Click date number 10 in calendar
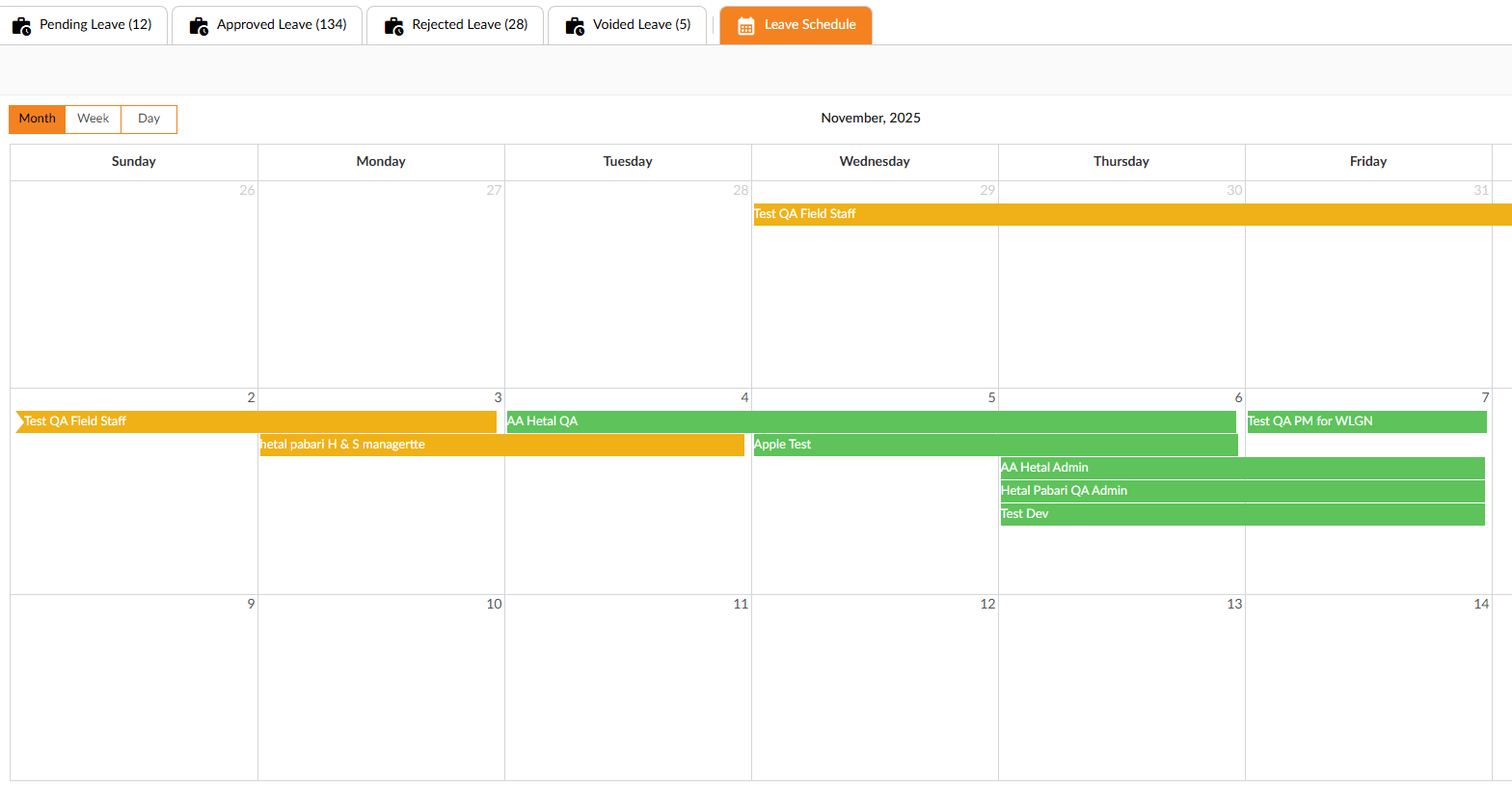The image size is (1512, 786). 494,604
